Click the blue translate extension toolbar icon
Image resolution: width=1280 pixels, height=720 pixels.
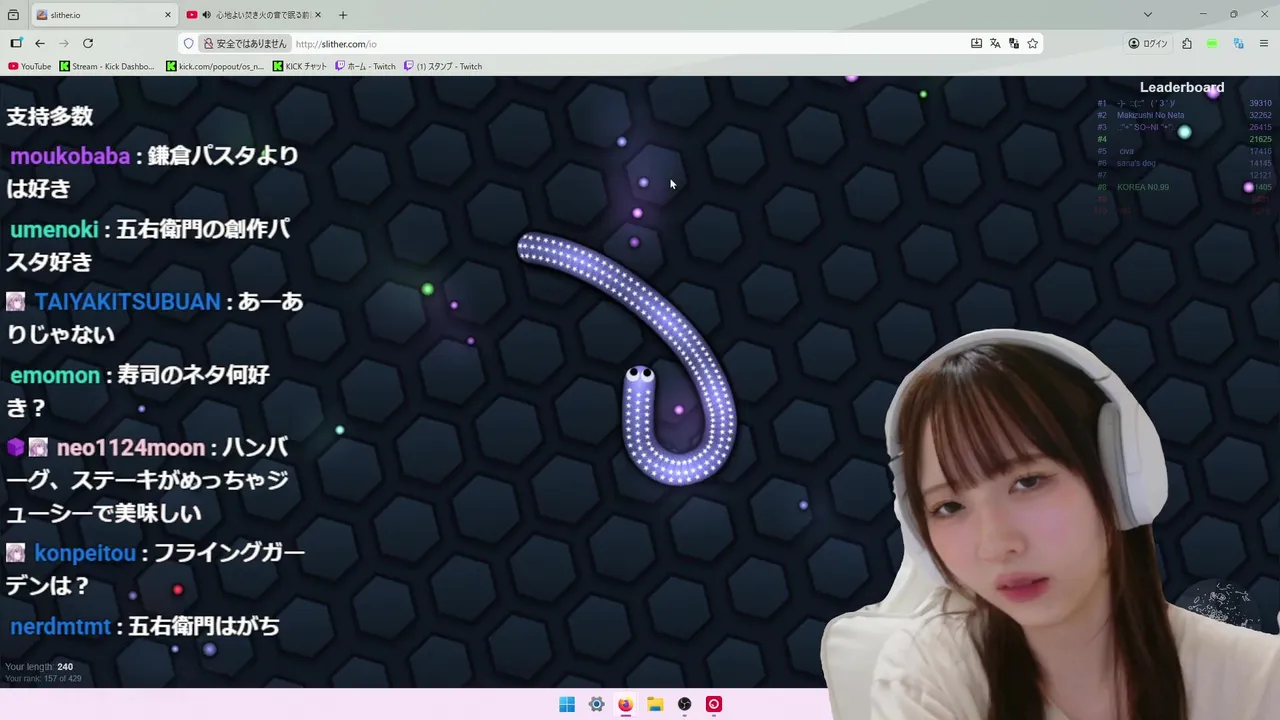pos(1238,43)
